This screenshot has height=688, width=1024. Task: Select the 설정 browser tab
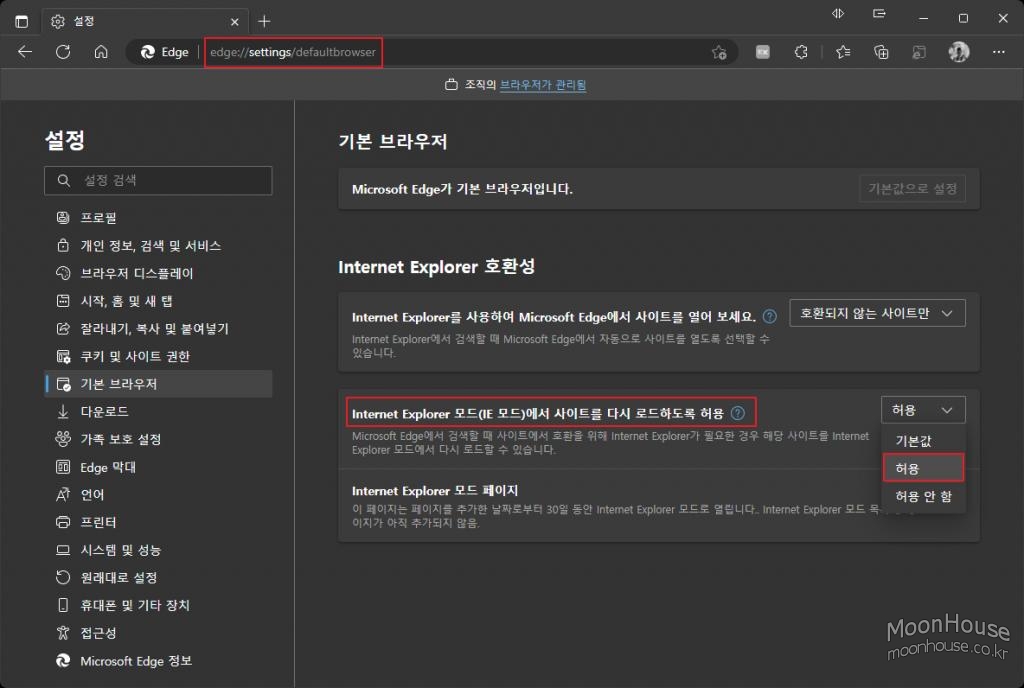[x=145, y=22]
